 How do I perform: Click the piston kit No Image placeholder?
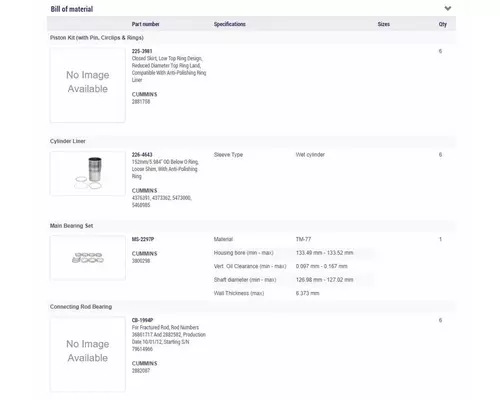click(x=88, y=85)
